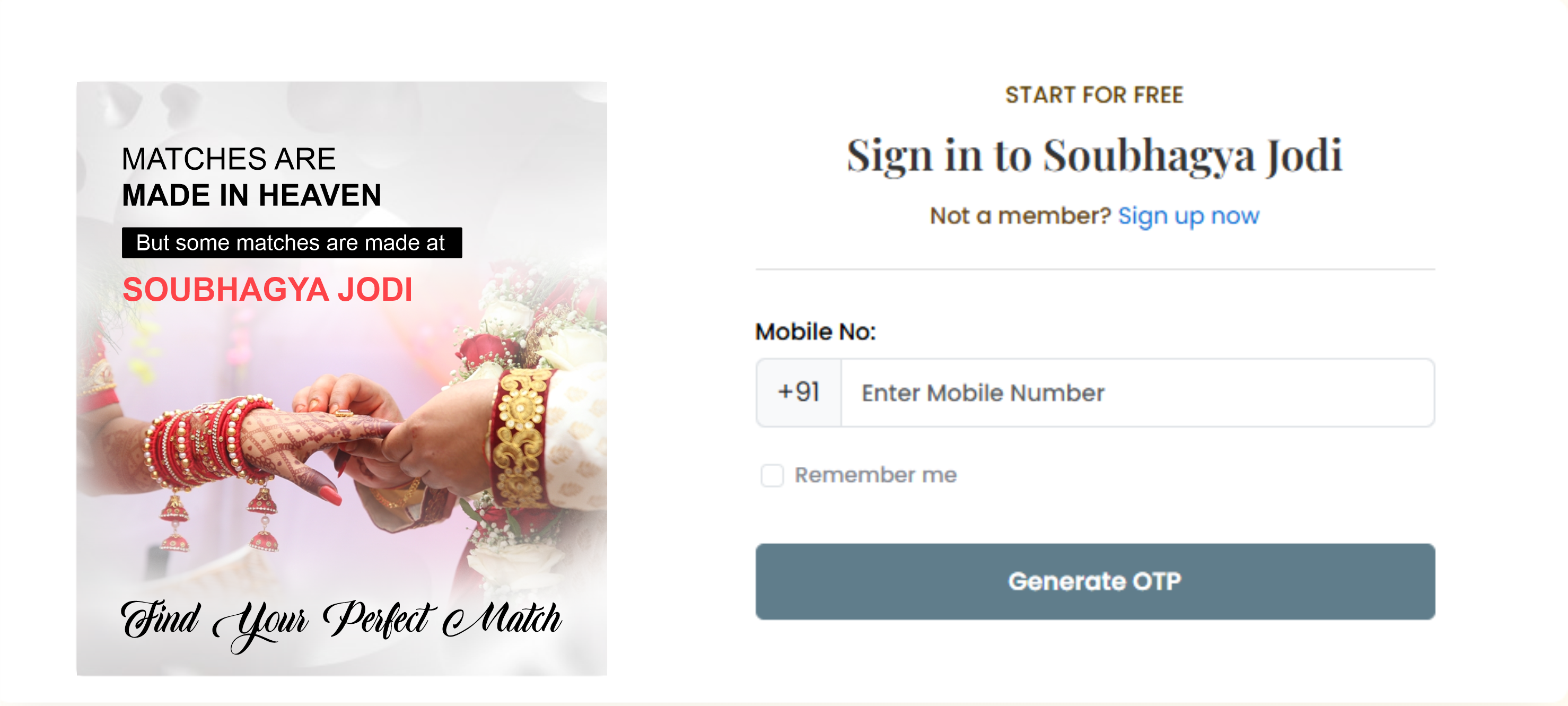1568x706 pixels.
Task: Click the red "SOUBHAGYA JODI" title
Action: pyautogui.click(x=268, y=289)
